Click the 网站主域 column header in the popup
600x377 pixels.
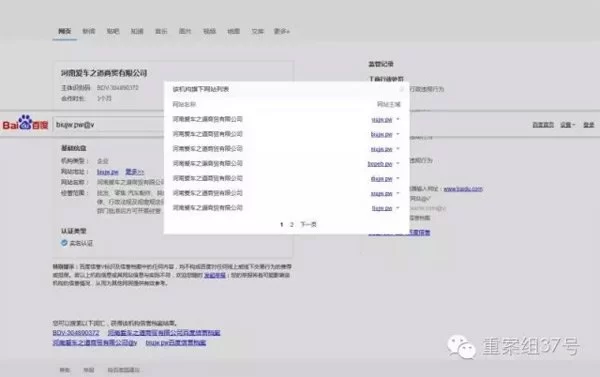(x=389, y=104)
